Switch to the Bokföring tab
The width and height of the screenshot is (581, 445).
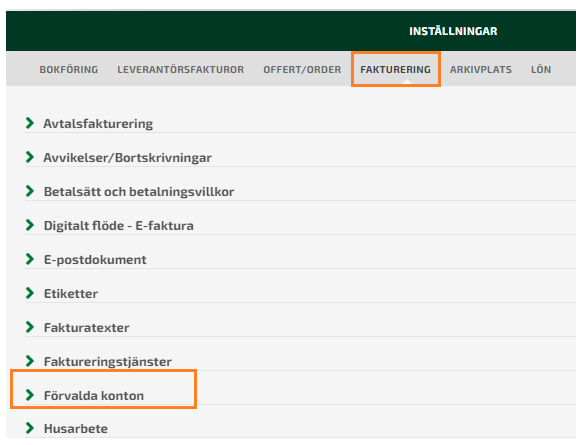[69, 70]
